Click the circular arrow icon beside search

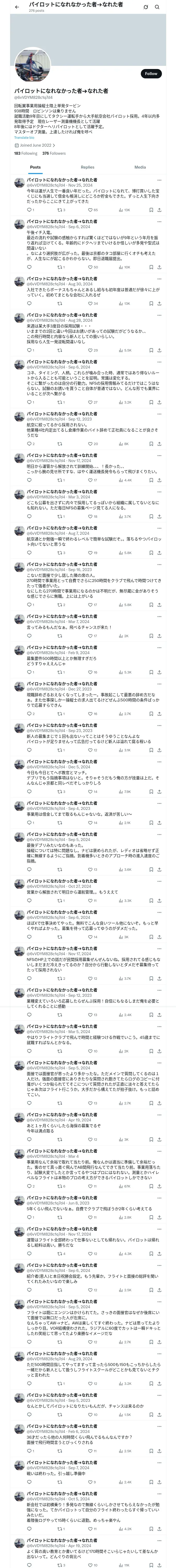click(x=146, y=7)
